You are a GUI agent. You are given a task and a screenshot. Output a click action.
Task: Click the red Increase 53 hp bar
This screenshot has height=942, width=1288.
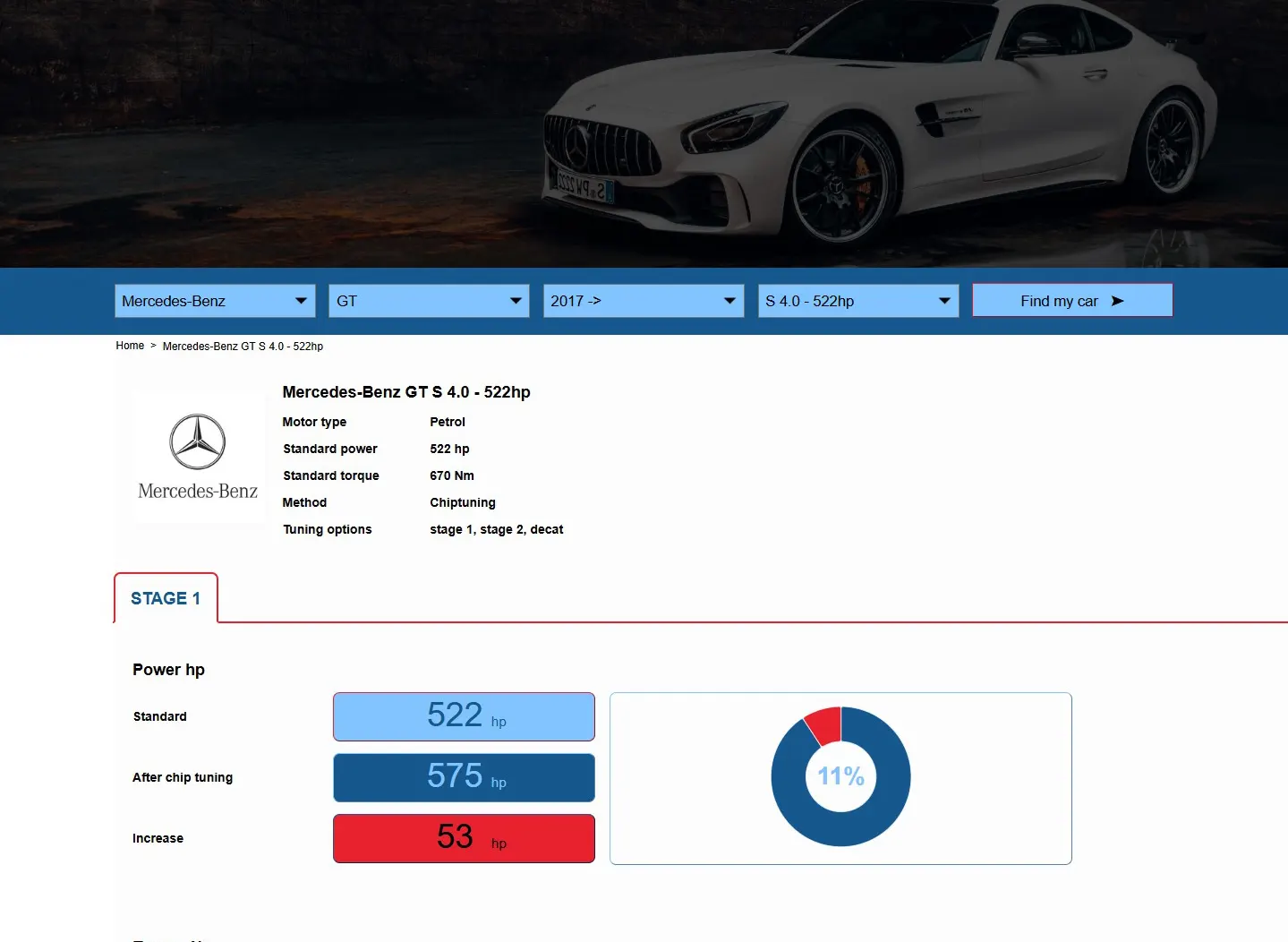[x=463, y=838]
